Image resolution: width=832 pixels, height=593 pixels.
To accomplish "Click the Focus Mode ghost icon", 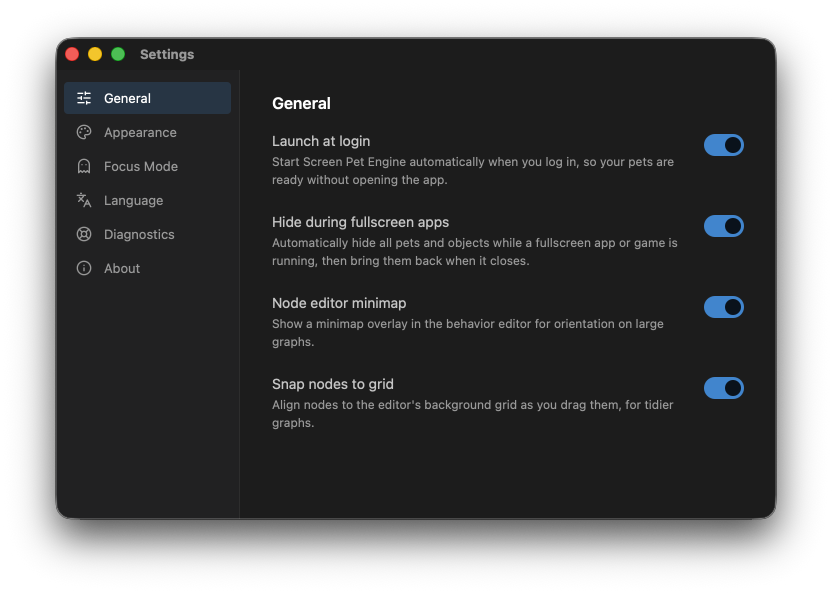I will click(84, 166).
